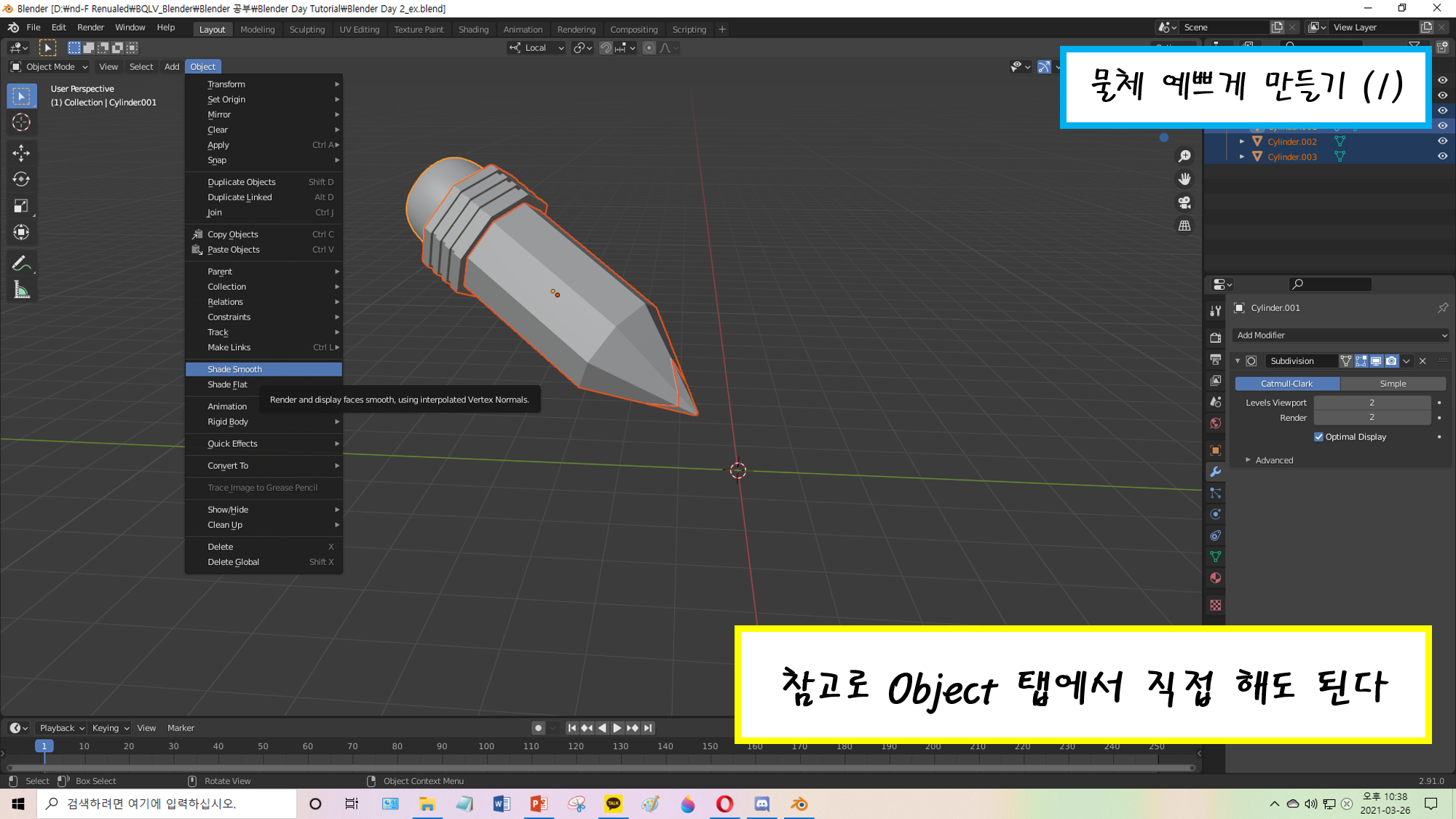Select the Simple subdivision type button
The image size is (1456, 819).
coord(1392,384)
